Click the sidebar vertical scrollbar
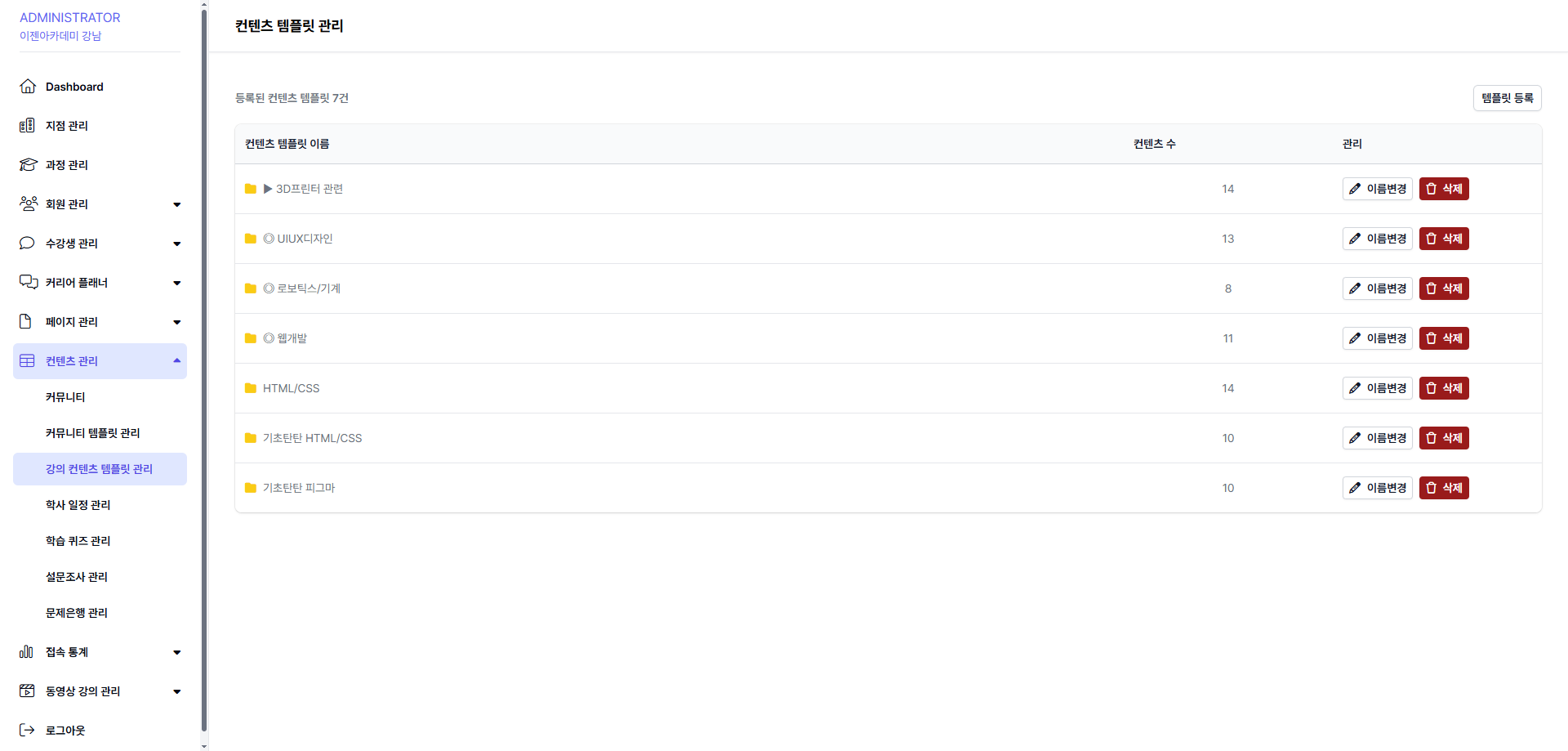1568x751 pixels. tap(204, 368)
